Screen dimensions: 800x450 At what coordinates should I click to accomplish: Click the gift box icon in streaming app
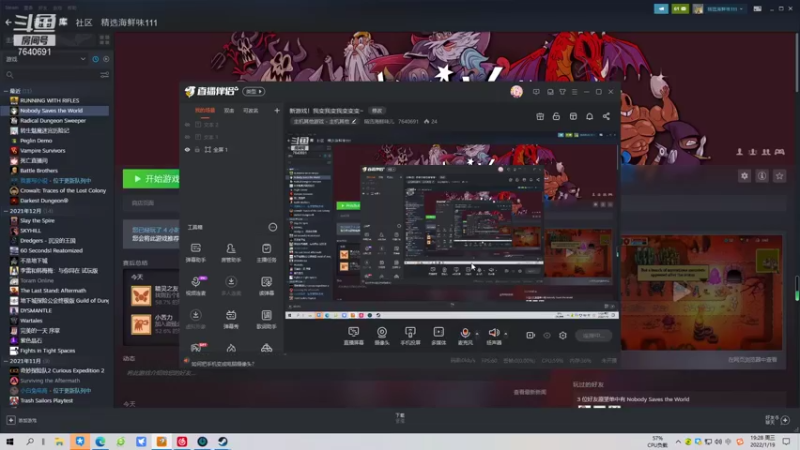pos(540,116)
